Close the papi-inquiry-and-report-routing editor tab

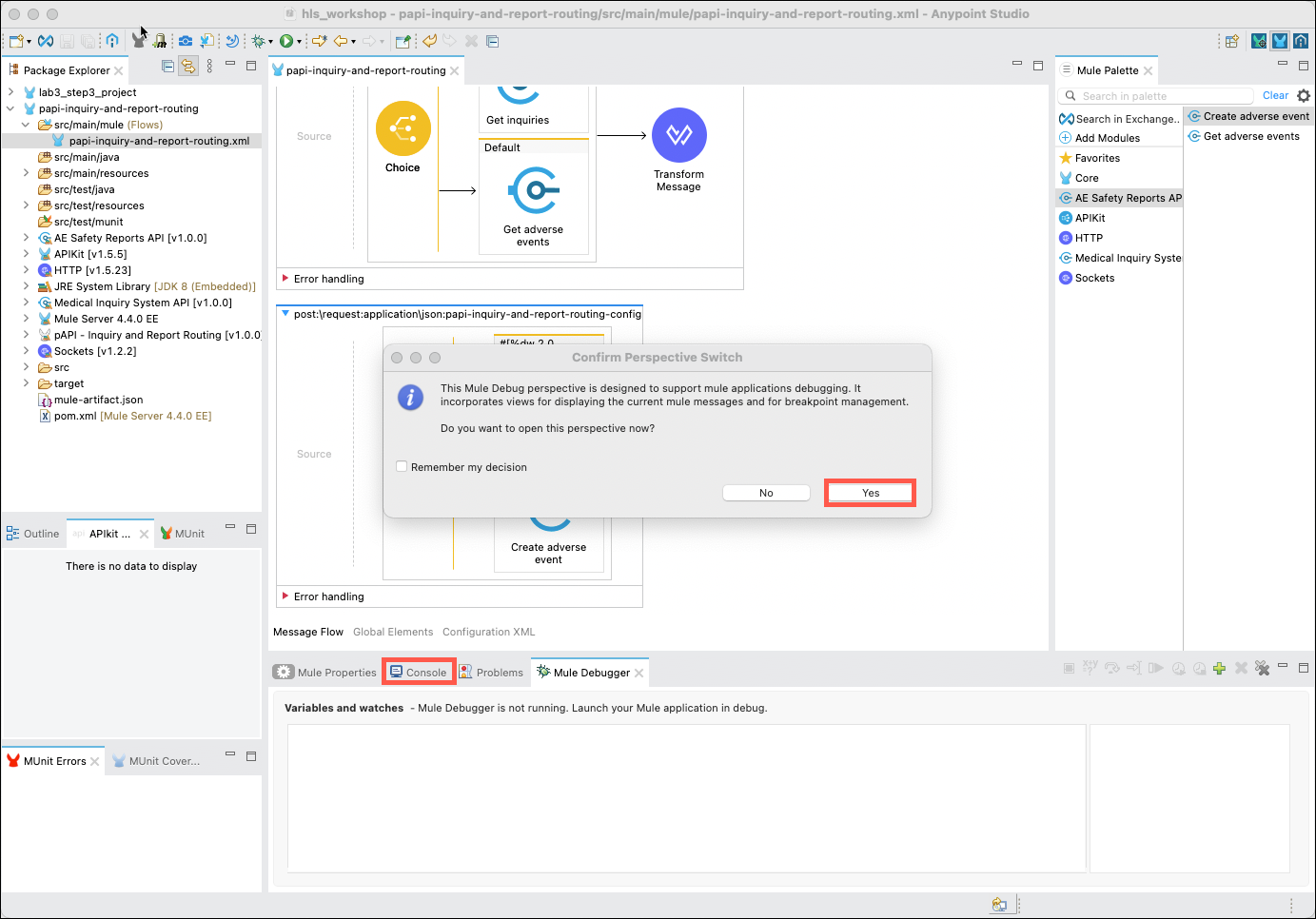tap(455, 70)
